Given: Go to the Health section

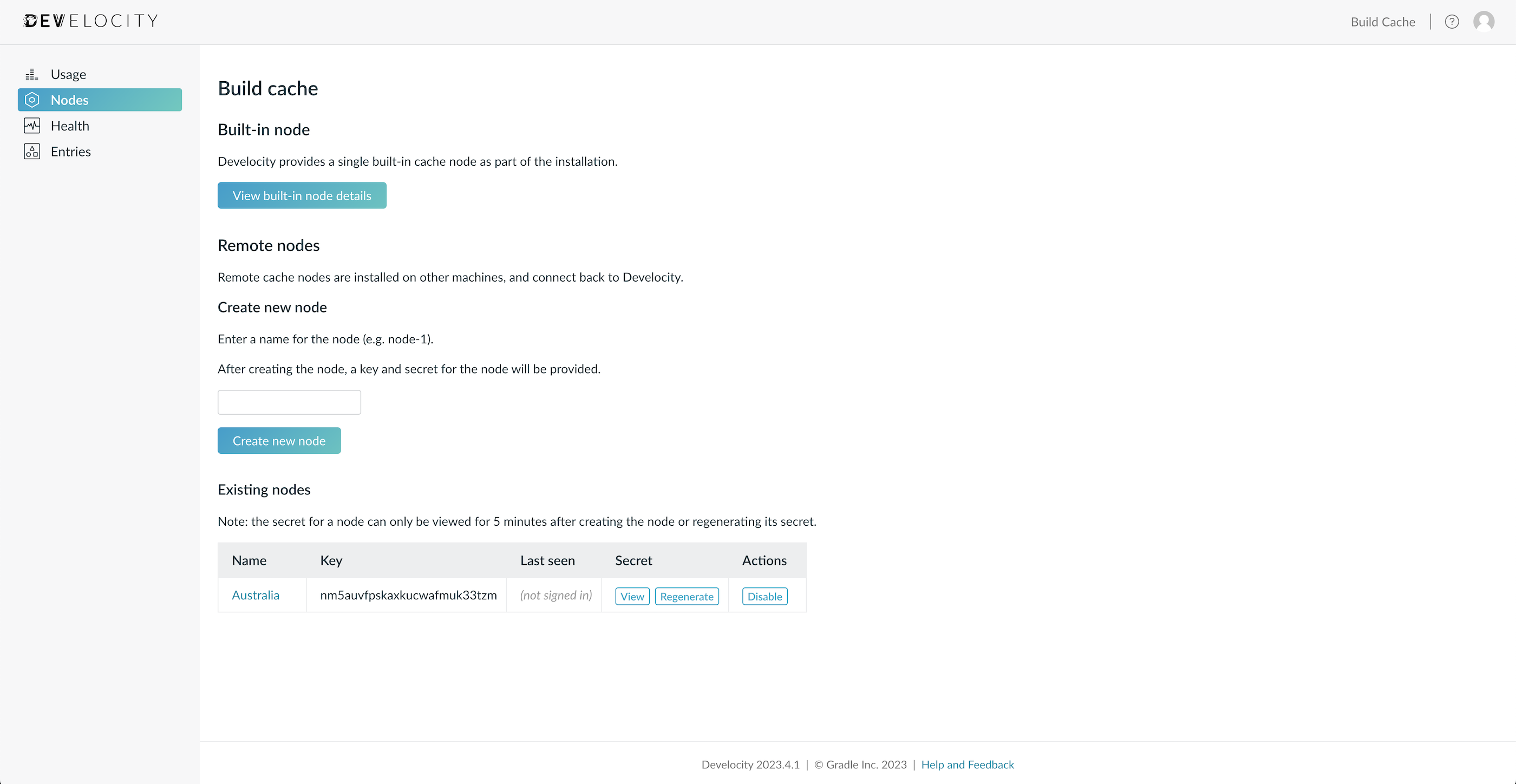Looking at the screenshot, I should 70,126.
